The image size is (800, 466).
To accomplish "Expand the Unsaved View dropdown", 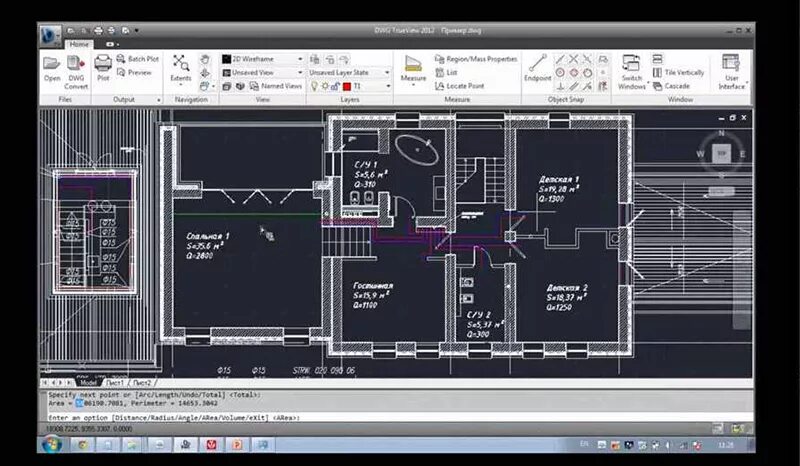I will click(x=300, y=73).
